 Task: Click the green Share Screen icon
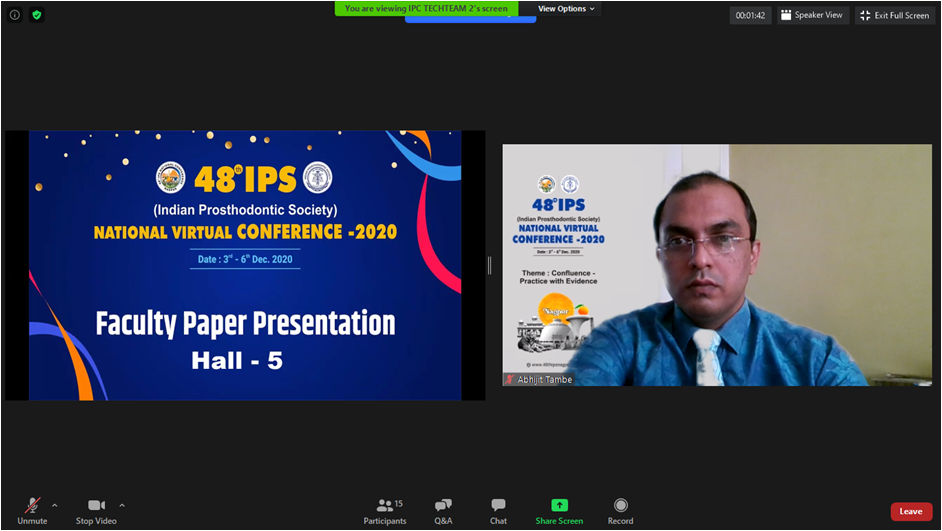coord(559,506)
